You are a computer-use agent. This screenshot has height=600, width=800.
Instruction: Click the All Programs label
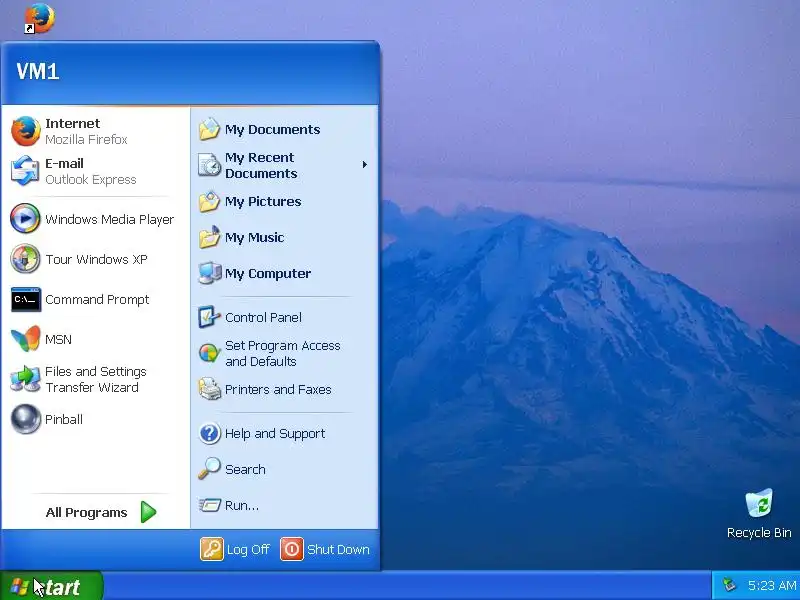(86, 513)
